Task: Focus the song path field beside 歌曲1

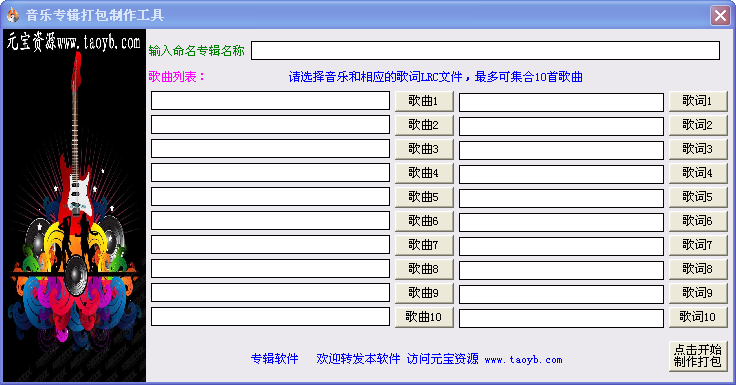Action: (270, 100)
